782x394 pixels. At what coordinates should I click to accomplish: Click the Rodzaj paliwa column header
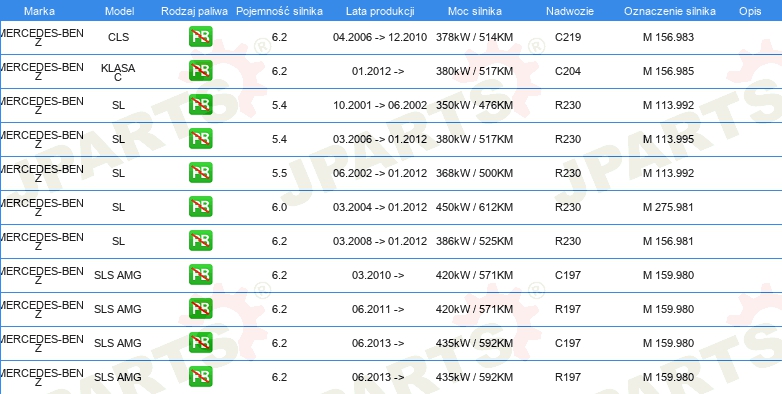coord(195,11)
